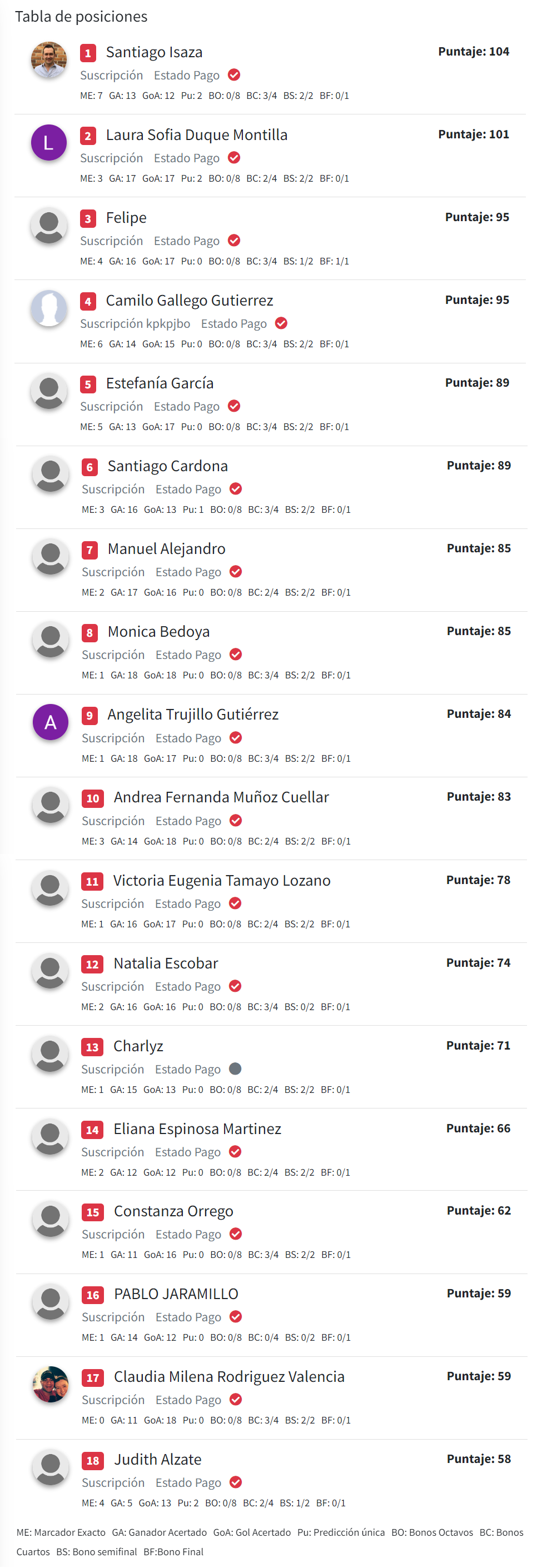Screen dimensions: 547x1568
Task: Open Estefanía García's name entry
Action: coord(160,383)
